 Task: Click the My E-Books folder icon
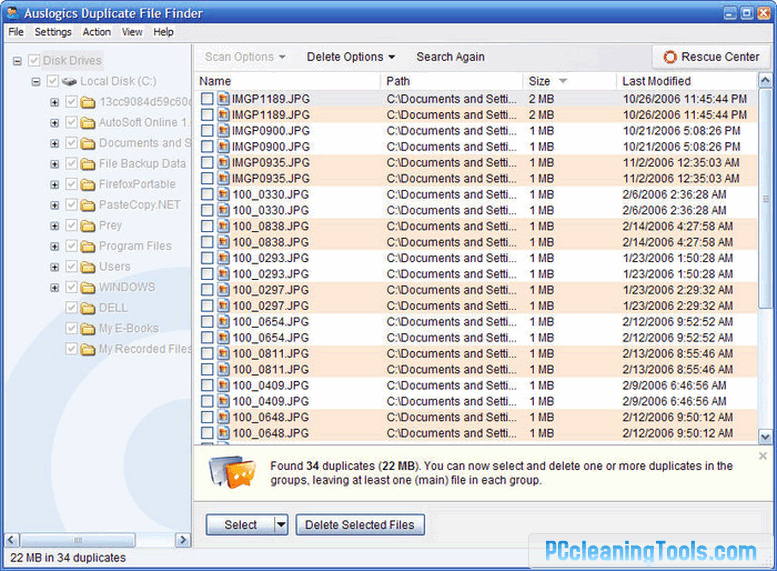[x=88, y=329]
